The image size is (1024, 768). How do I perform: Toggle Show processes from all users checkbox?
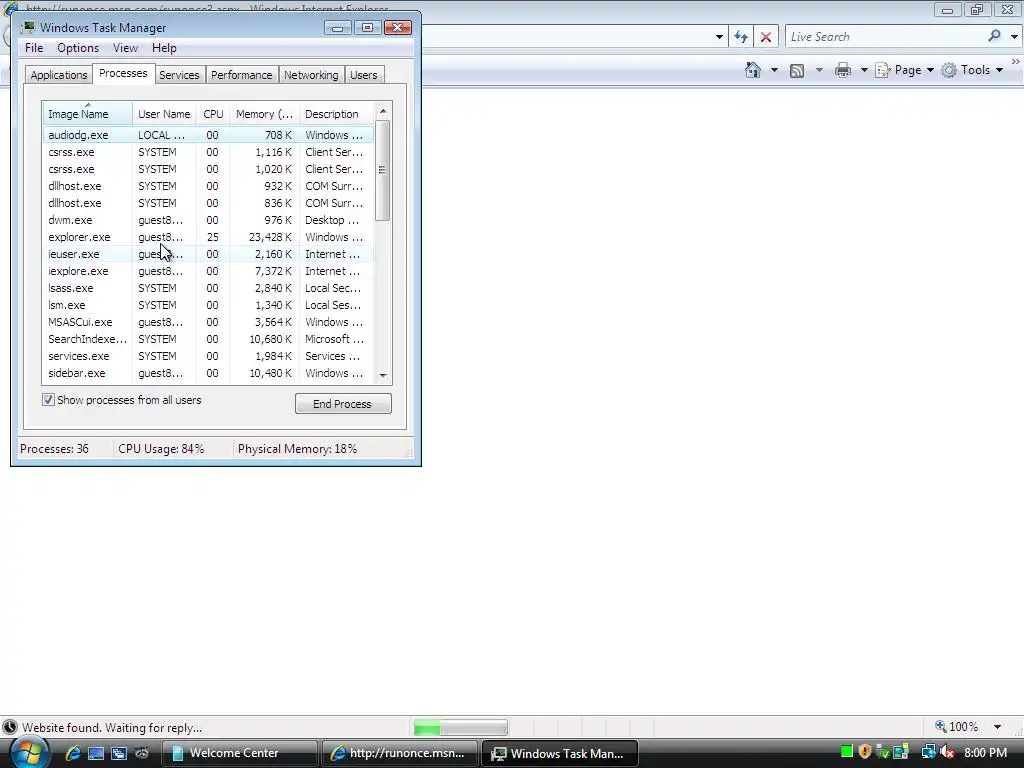point(48,400)
